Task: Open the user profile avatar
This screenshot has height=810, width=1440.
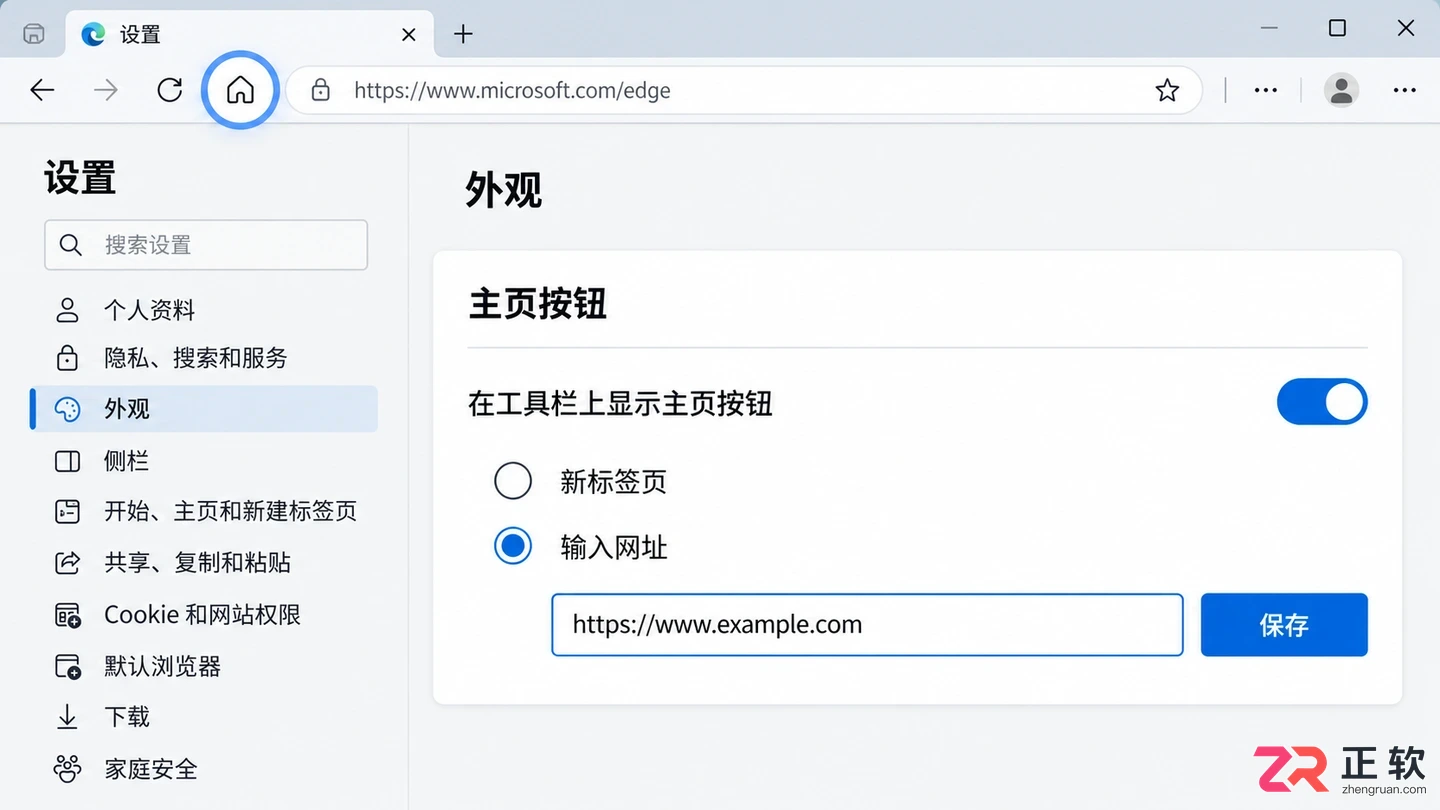Action: (x=1341, y=91)
